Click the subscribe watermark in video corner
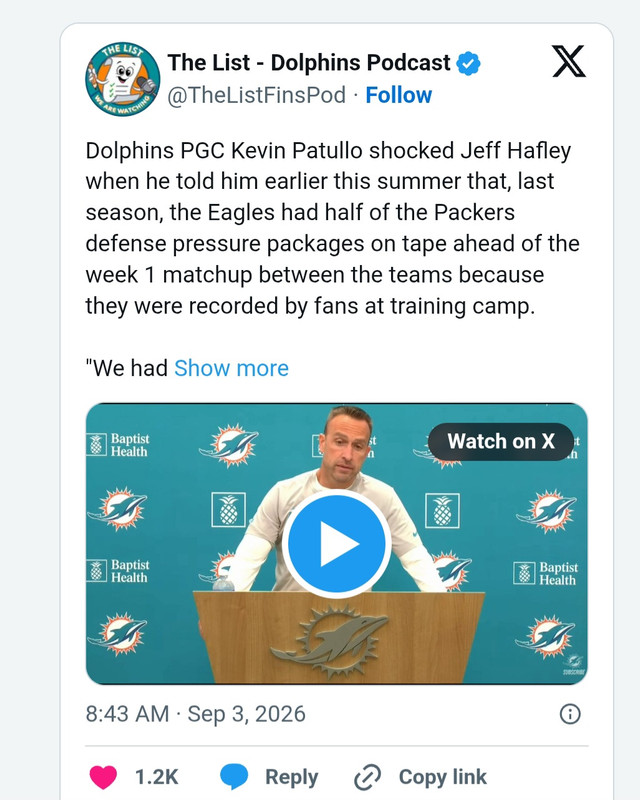640x800 pixels. [574, 664]
